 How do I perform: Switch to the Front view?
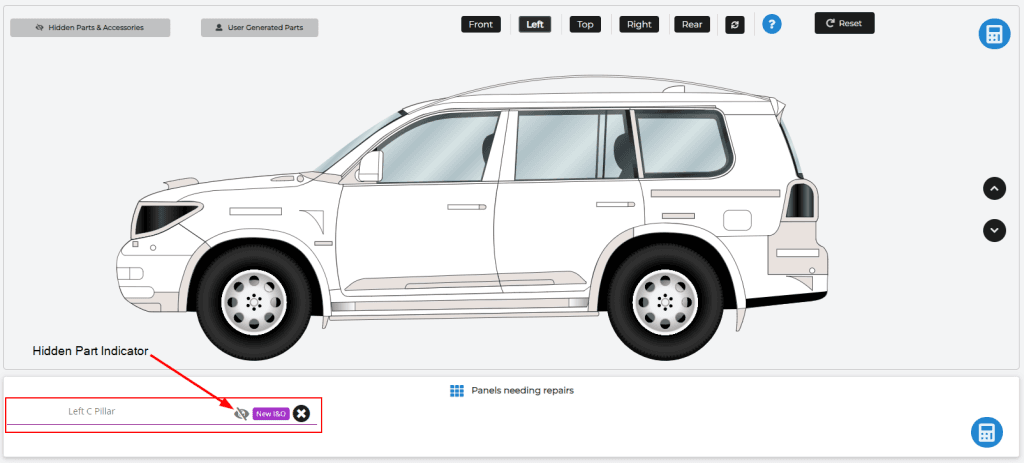point(481,24)
